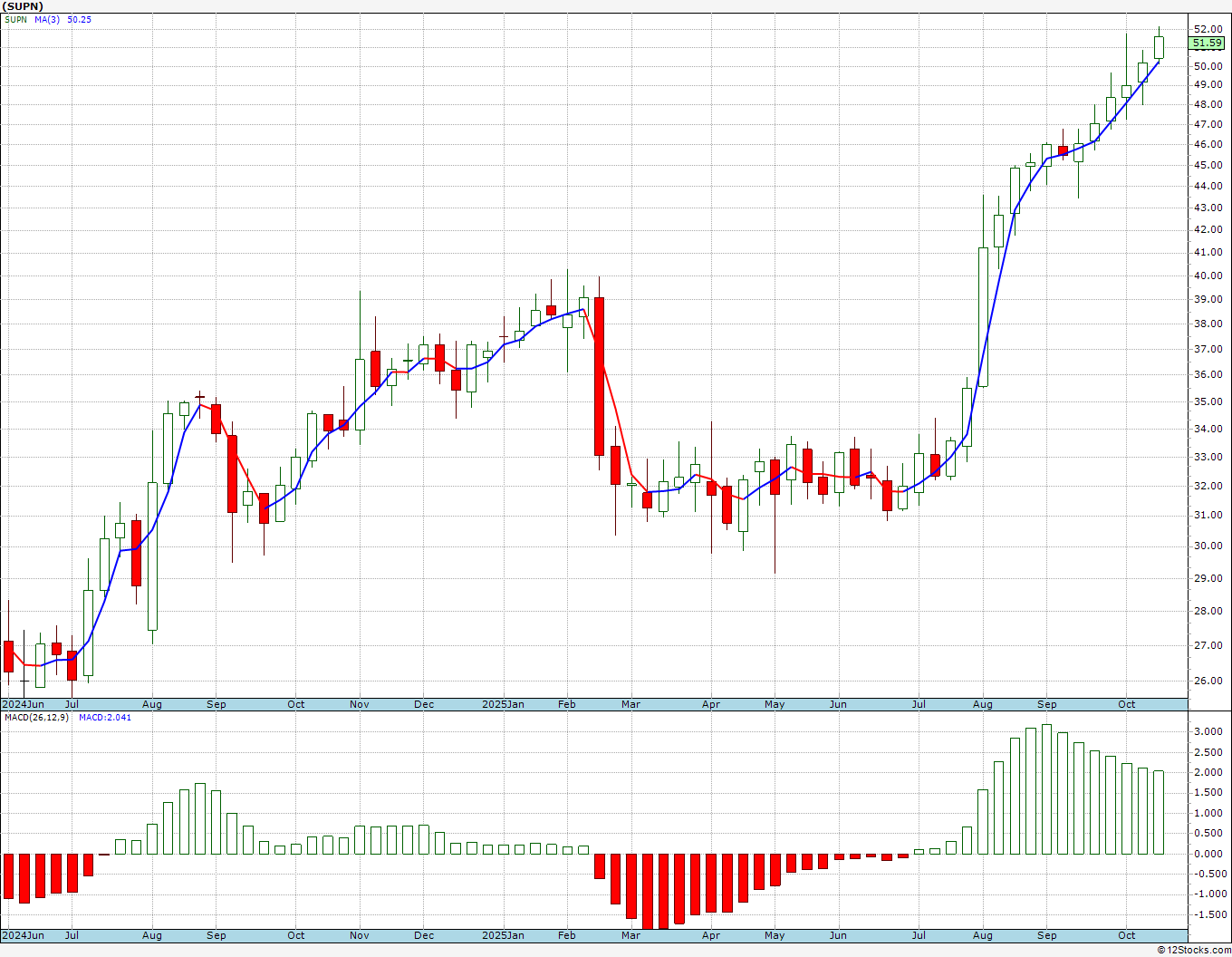Click Nov label on price chart axis
Image resolution: width=1232 pixels, height=957 pixels.
coord(360,704)
